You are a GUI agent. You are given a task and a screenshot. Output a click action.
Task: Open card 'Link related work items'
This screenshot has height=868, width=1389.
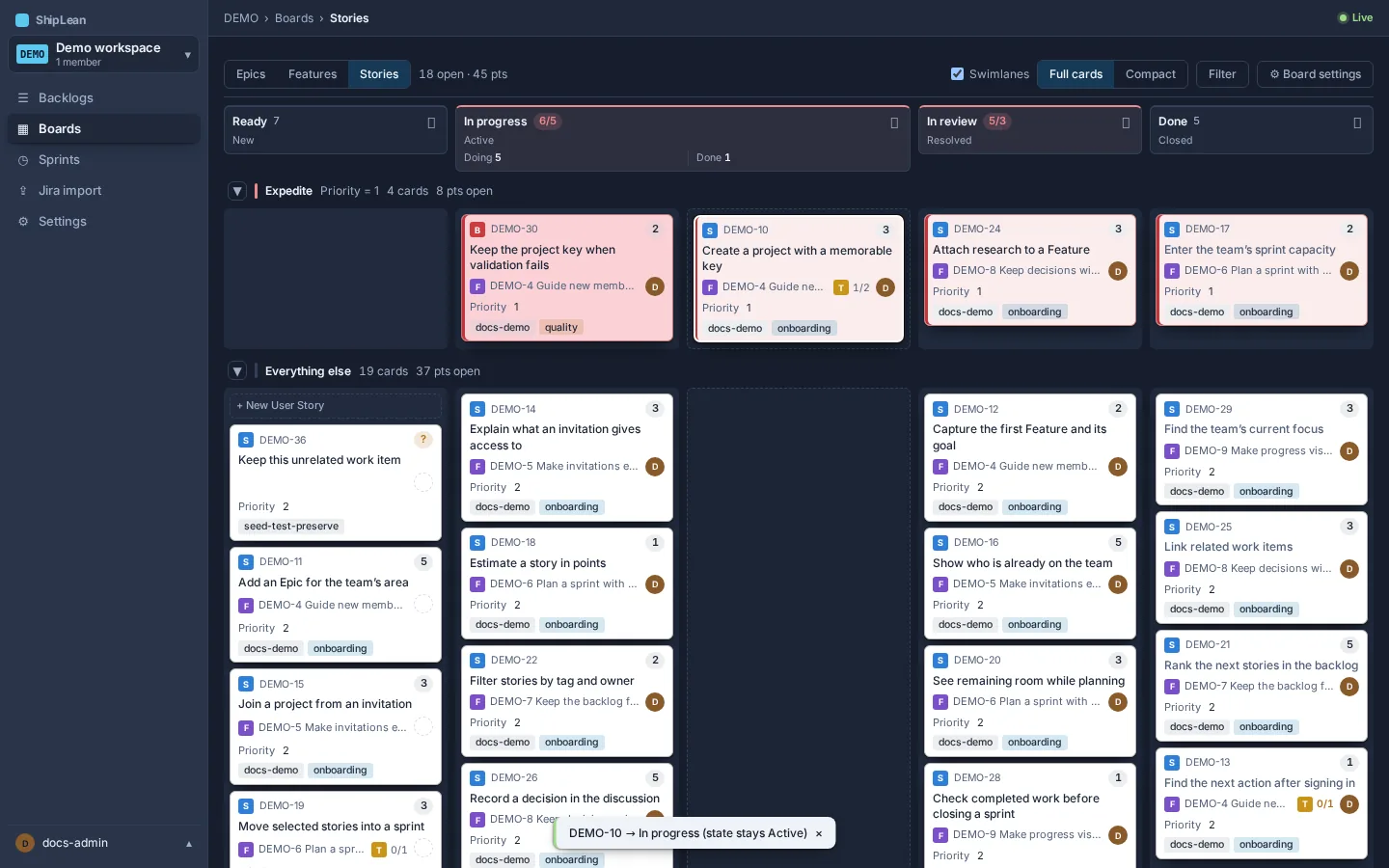(1262, 567)
